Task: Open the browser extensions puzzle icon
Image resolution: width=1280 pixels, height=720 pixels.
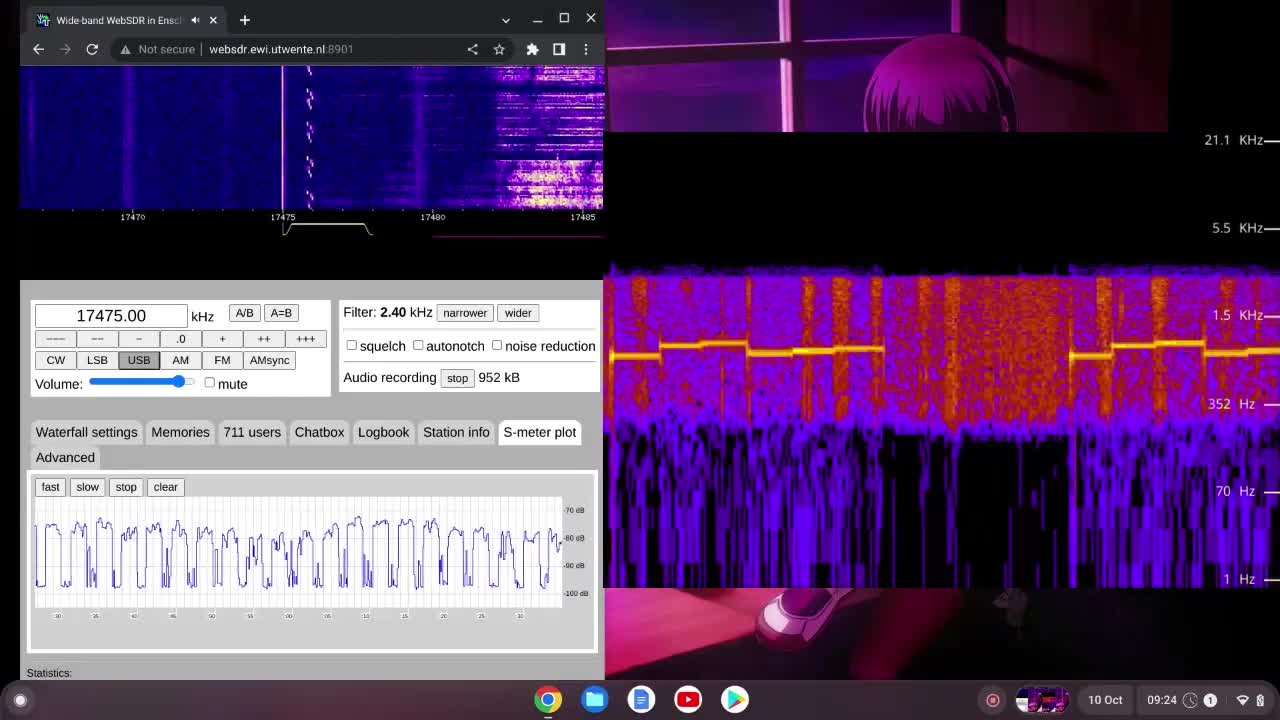Action: pos(532,49)
